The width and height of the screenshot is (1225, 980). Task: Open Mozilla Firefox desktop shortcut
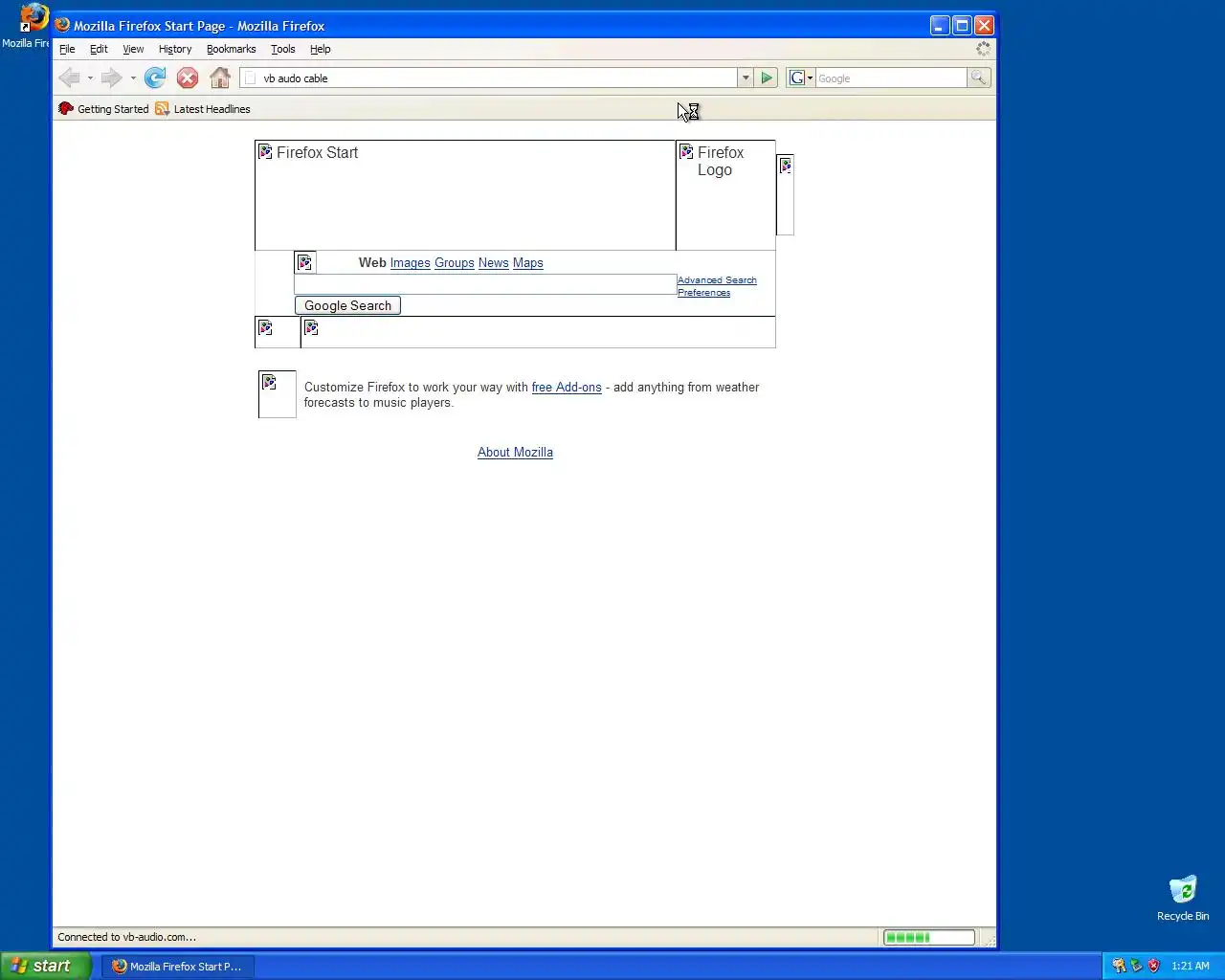tap(26, 26)
